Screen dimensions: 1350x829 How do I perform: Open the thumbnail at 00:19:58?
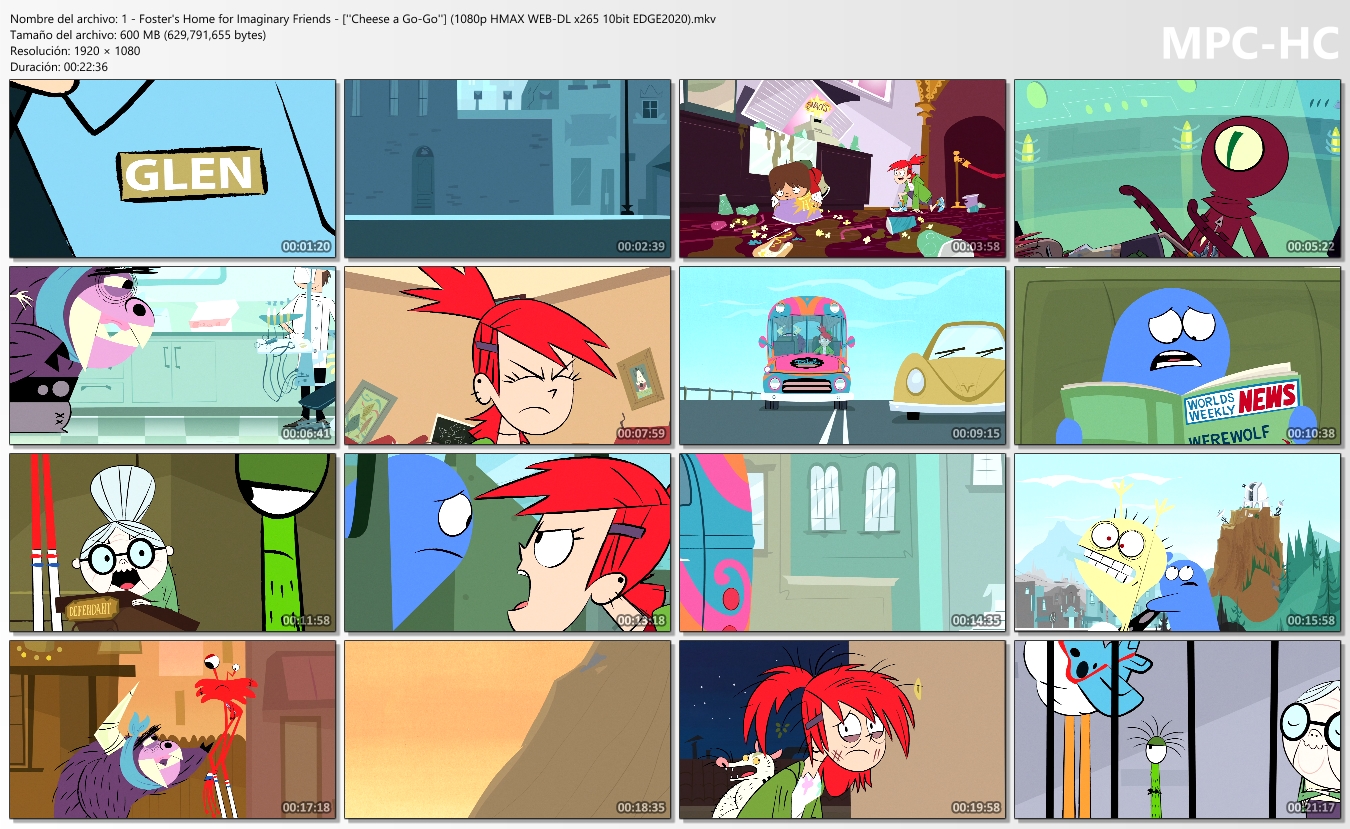[x=843, y=730]
